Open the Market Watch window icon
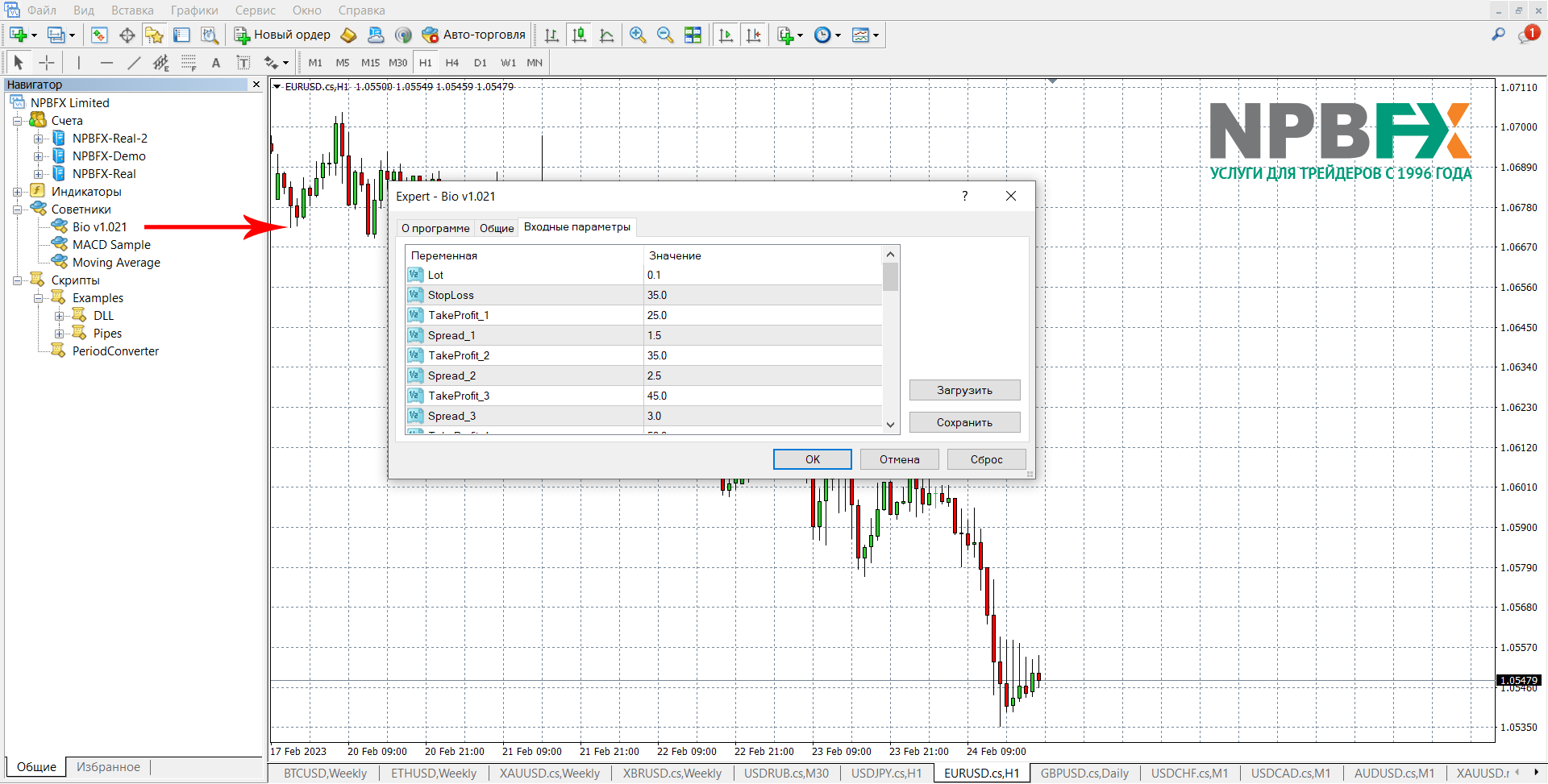1548x784 pixels. 99,35
